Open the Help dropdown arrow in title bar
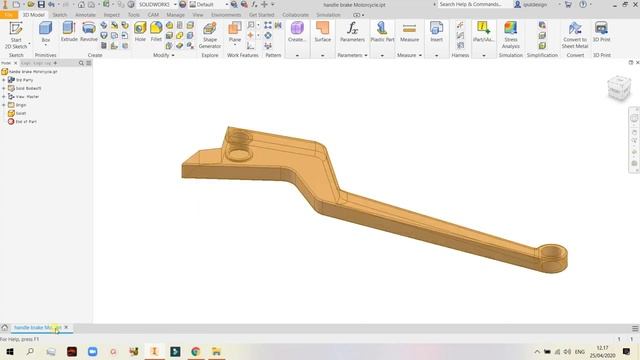The width and height of the screenshot is (640, 360). pos(591,4)
